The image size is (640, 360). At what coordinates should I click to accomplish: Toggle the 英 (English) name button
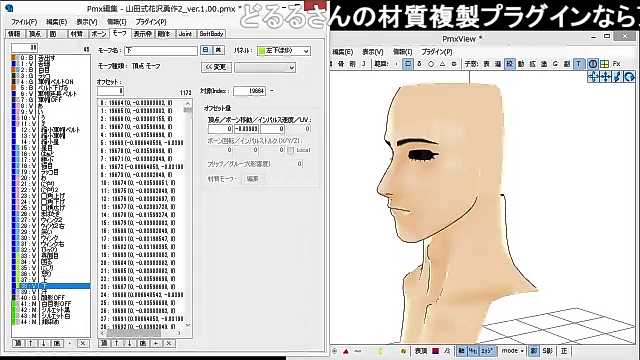218,50
